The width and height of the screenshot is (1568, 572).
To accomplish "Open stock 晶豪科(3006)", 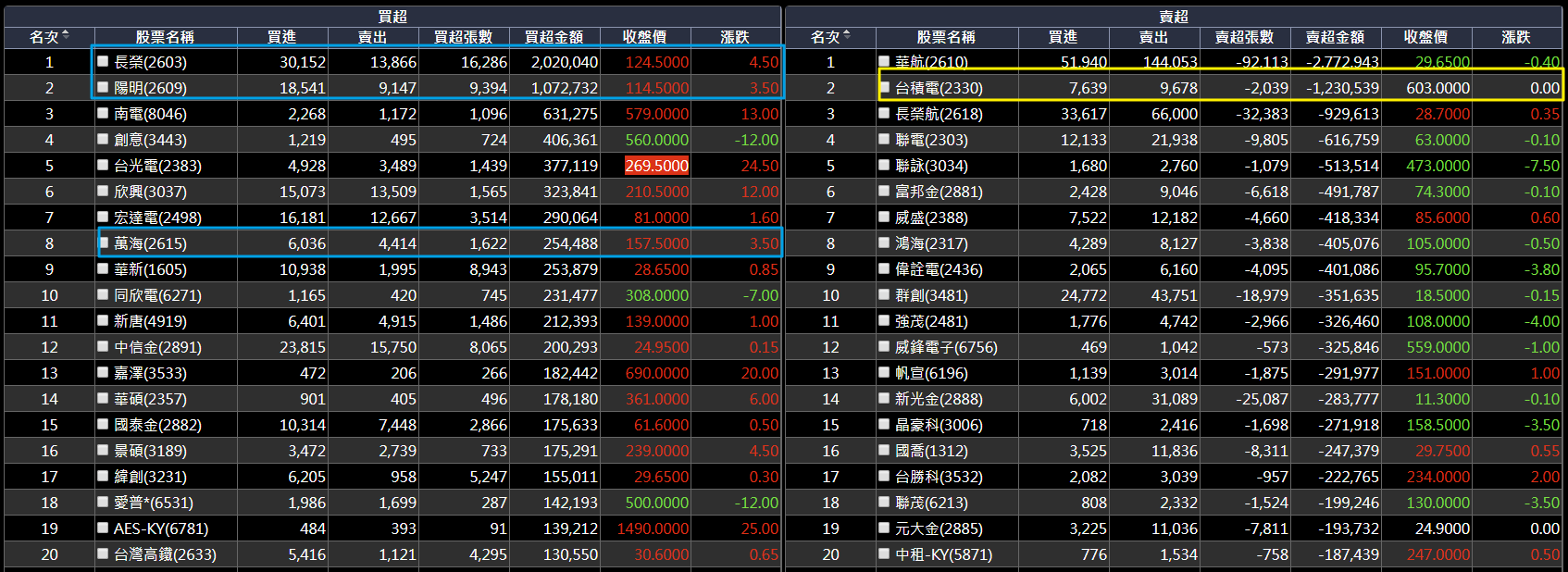I will click(939, 425).
